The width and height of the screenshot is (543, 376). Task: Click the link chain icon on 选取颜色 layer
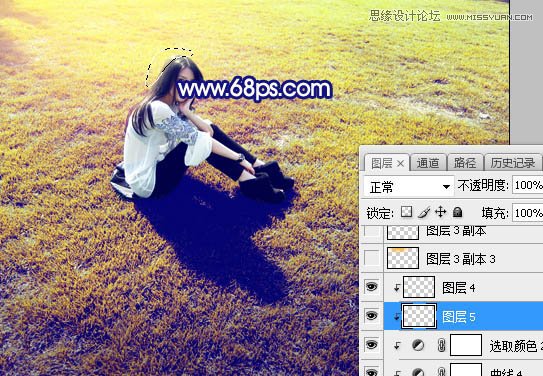tap(441, 346)
